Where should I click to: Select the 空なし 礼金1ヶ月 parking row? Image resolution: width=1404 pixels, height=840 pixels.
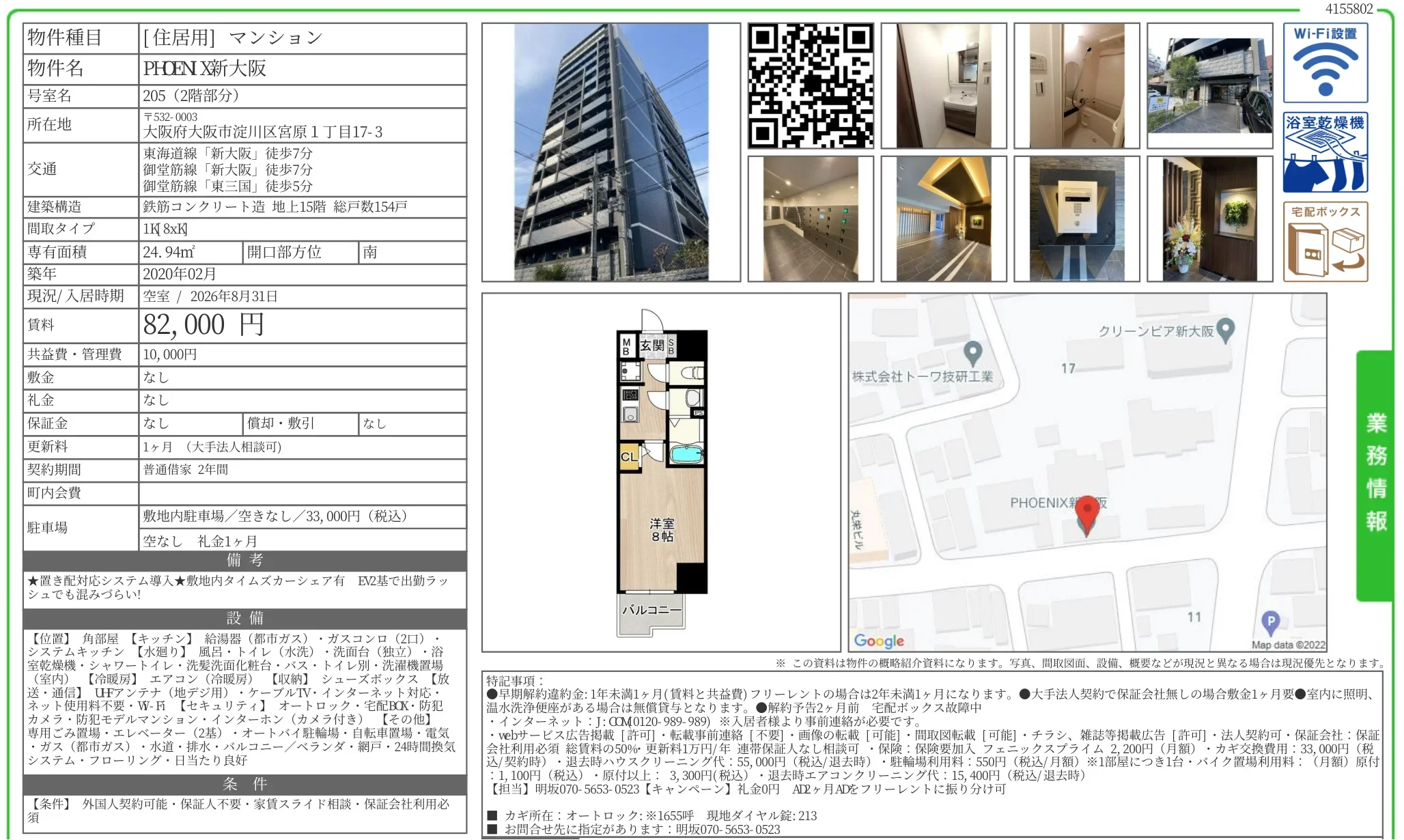tap(303, 541)
